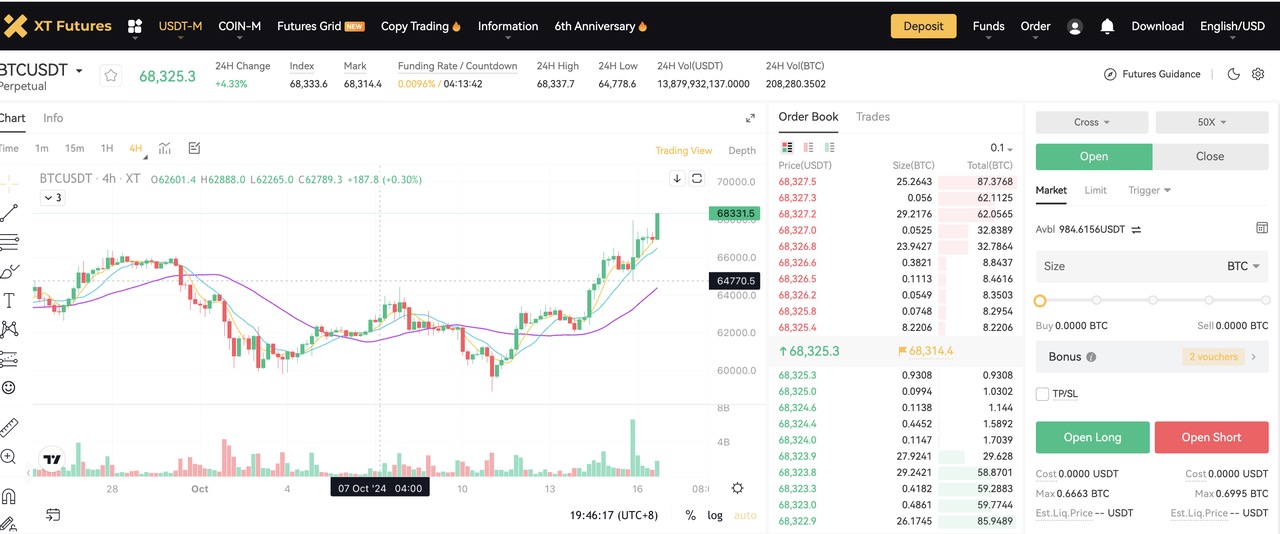This screenshot has width=1280, height=534.
Task: Click the favorite star icon beside BTCUSDT
Action: (x=111, y=75)
